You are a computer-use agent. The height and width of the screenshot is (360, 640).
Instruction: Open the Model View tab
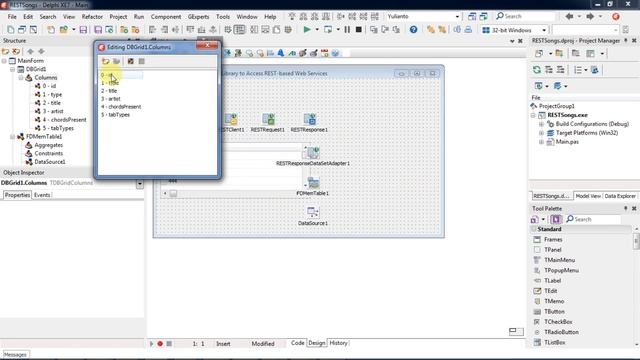click(588, 196)
